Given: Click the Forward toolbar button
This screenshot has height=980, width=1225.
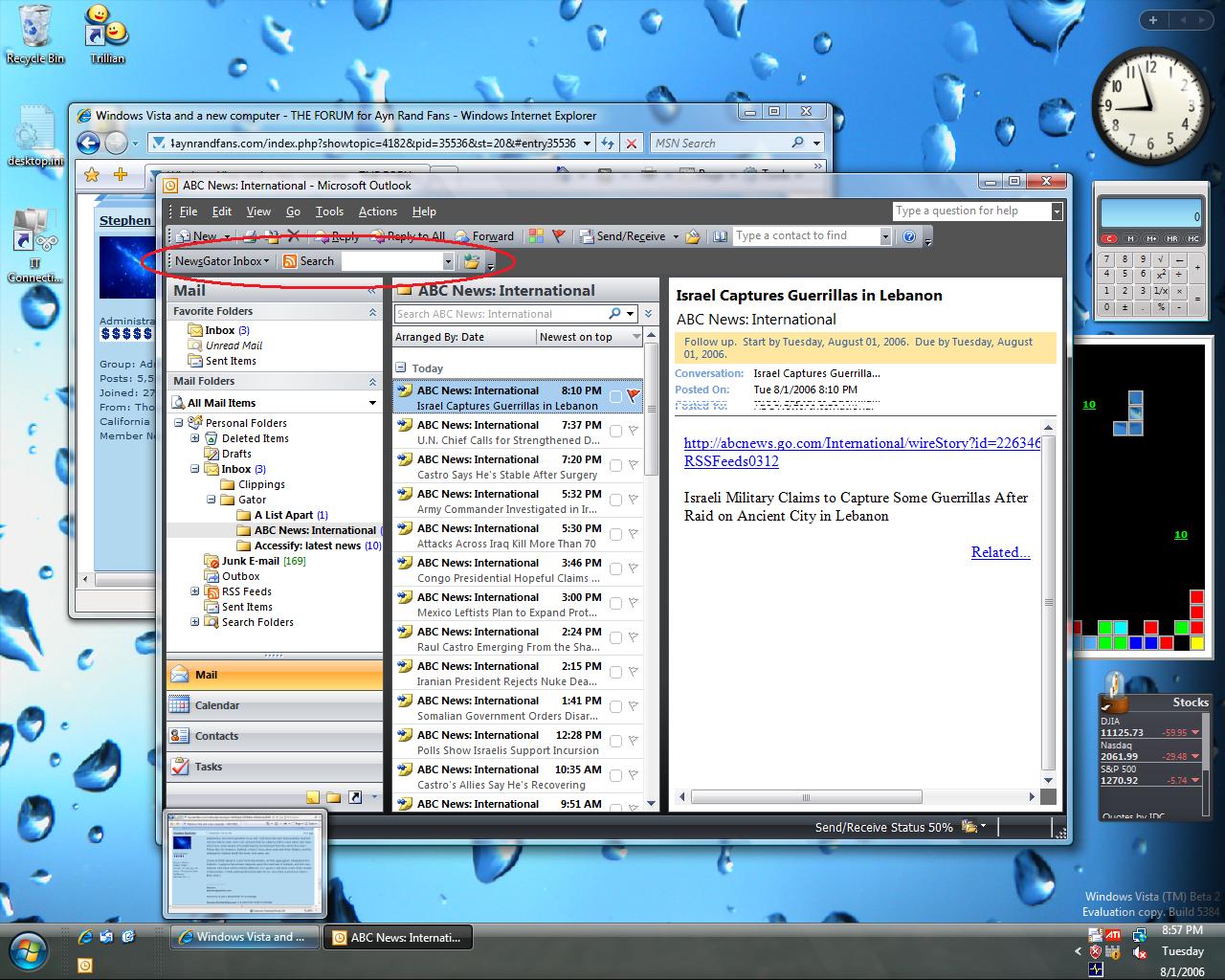Looking at the screenshot, I should pyautogui.click(x=485, y=236).
